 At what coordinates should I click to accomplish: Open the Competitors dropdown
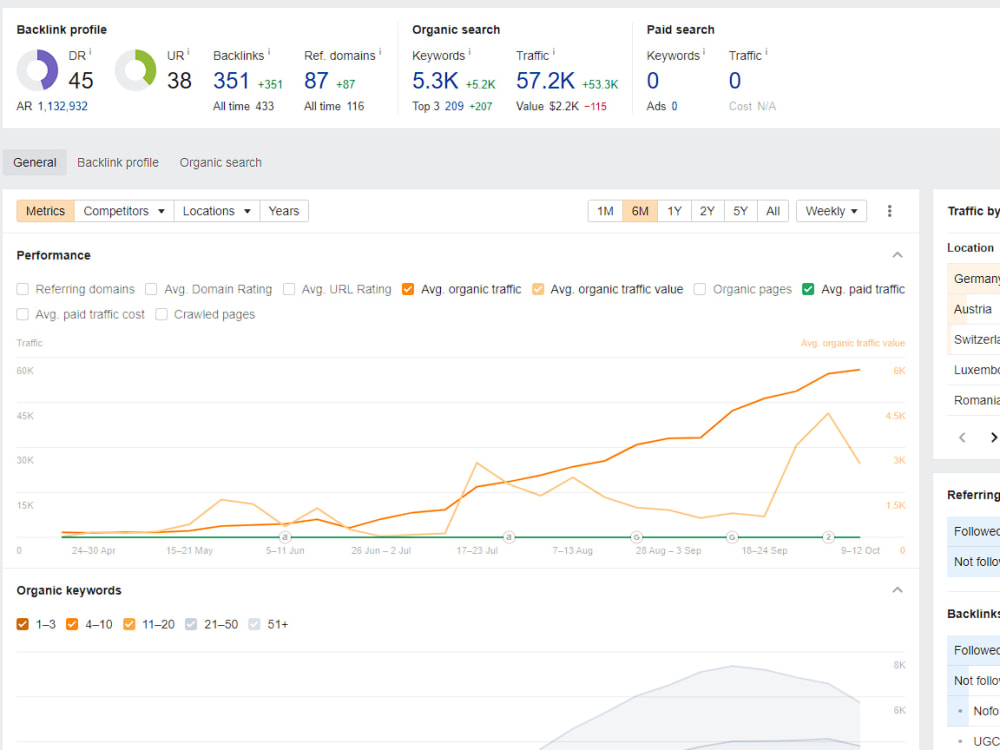124,211
